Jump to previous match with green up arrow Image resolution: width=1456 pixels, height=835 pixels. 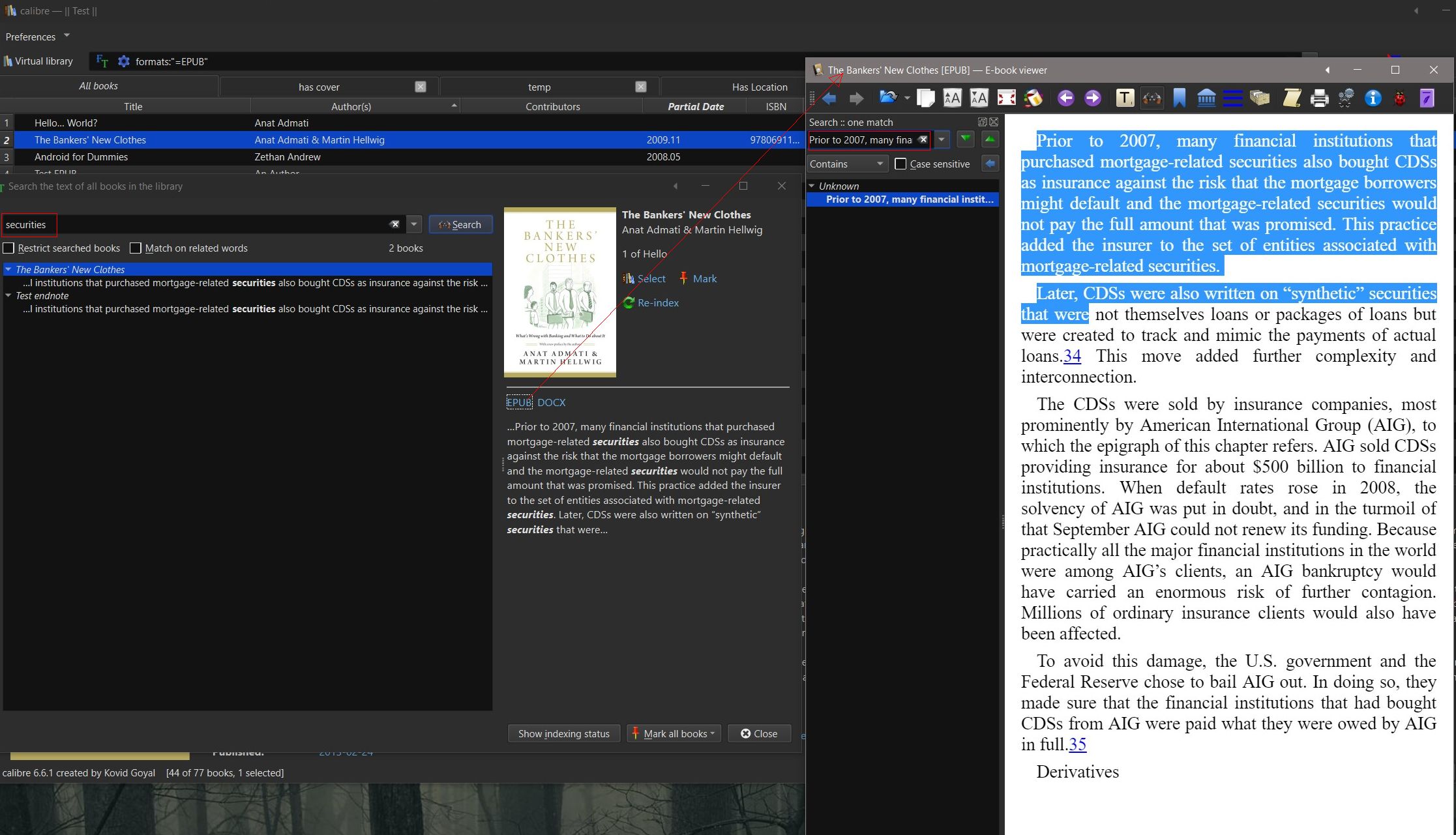990,139
